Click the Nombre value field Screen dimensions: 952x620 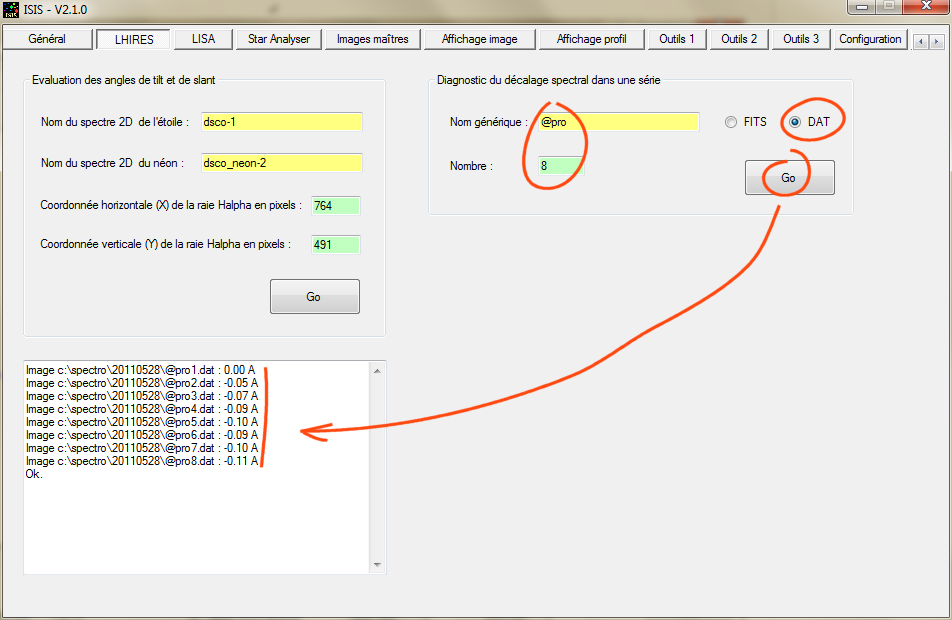pyautogui.click(x=560, y=166)
